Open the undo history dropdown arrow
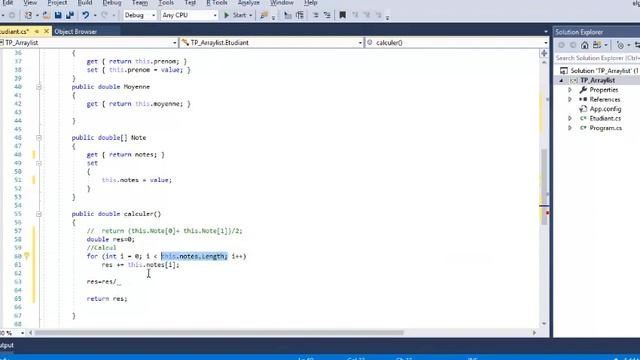This screenshot has width=640, height=360. tap(95, 16)
